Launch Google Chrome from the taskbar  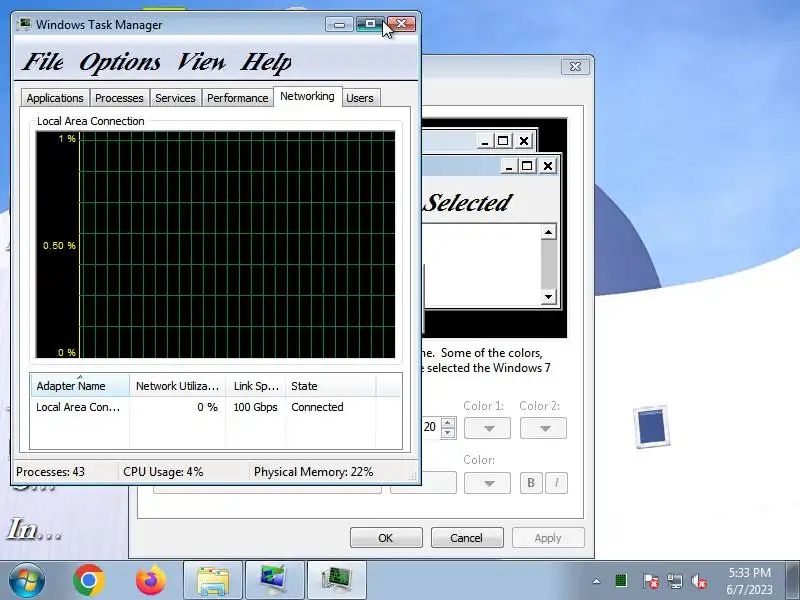point(89,580)
